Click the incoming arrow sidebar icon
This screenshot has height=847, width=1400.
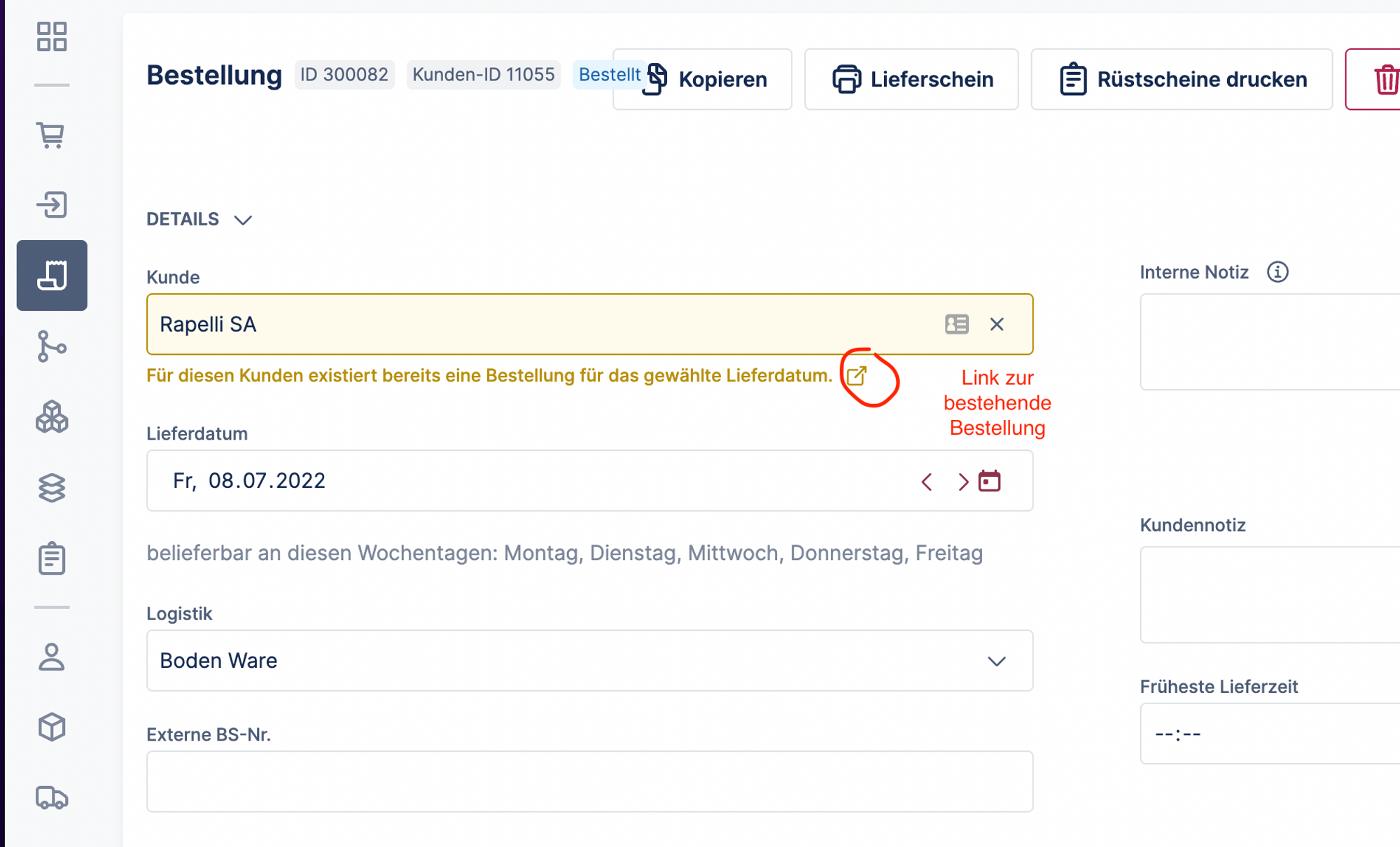pyautogui.click(x=52, y=205)
